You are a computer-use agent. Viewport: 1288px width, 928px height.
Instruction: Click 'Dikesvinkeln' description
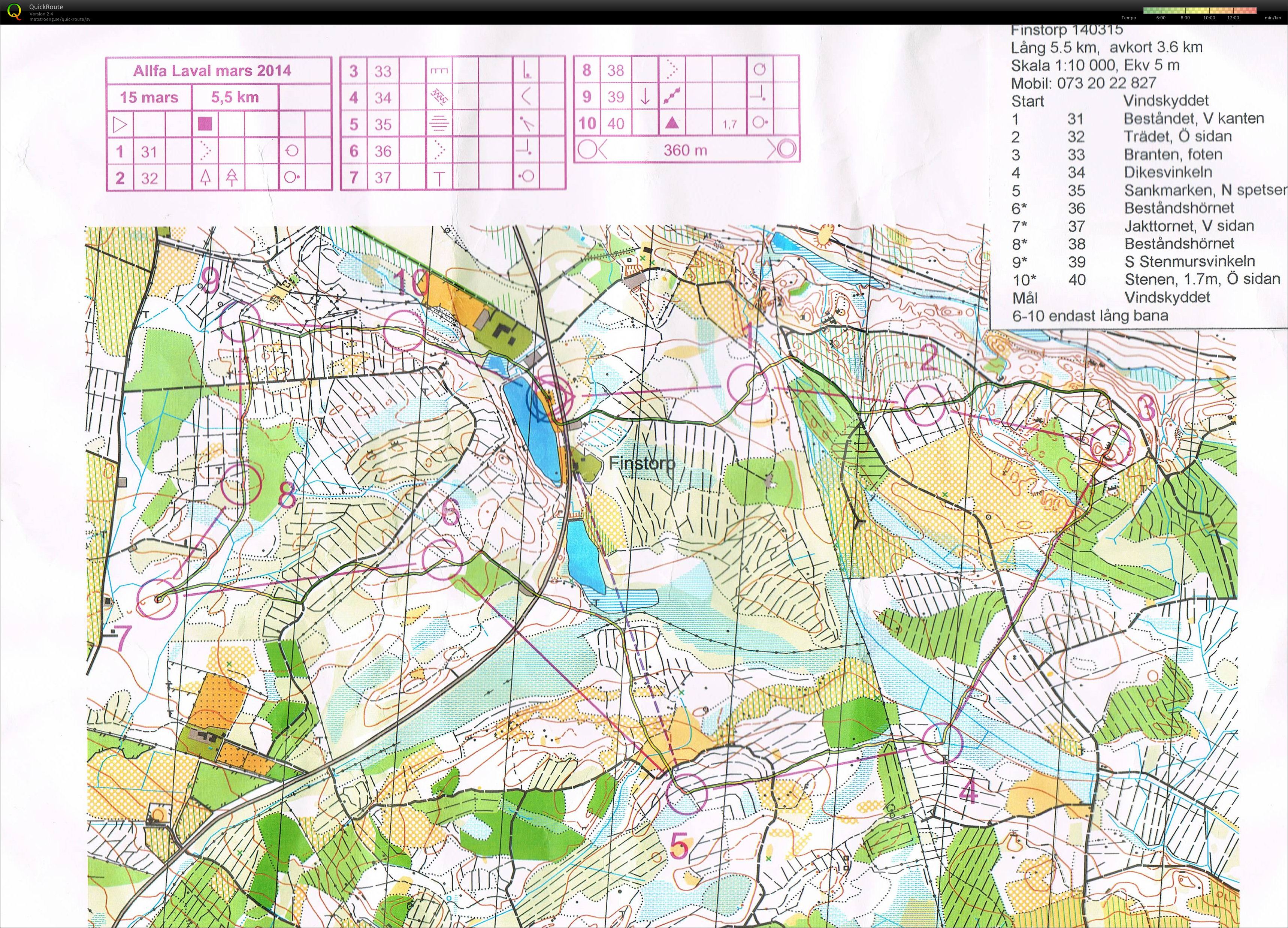pos(1168,172)
